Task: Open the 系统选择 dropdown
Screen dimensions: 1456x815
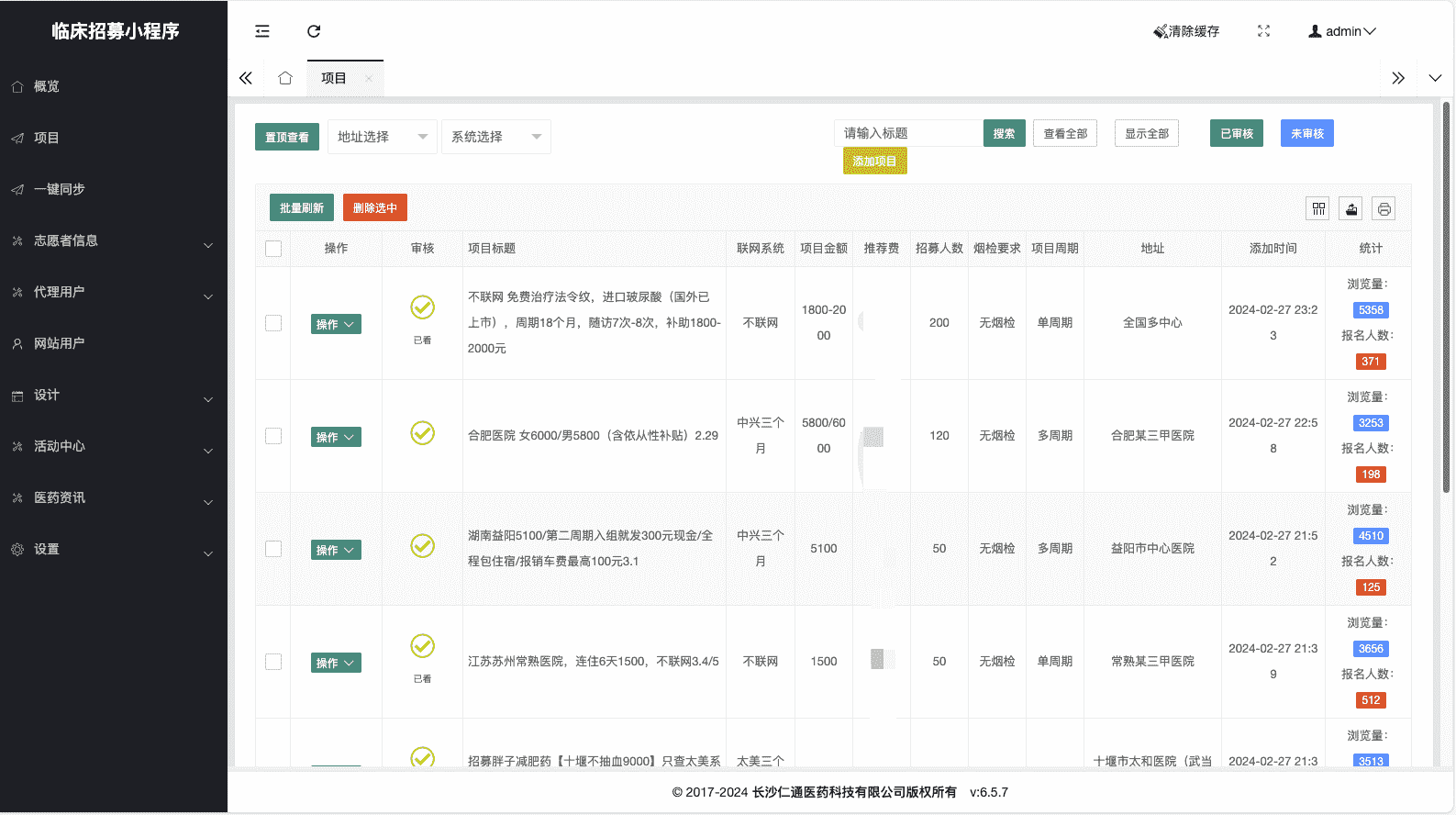Action: click(495, 137)
